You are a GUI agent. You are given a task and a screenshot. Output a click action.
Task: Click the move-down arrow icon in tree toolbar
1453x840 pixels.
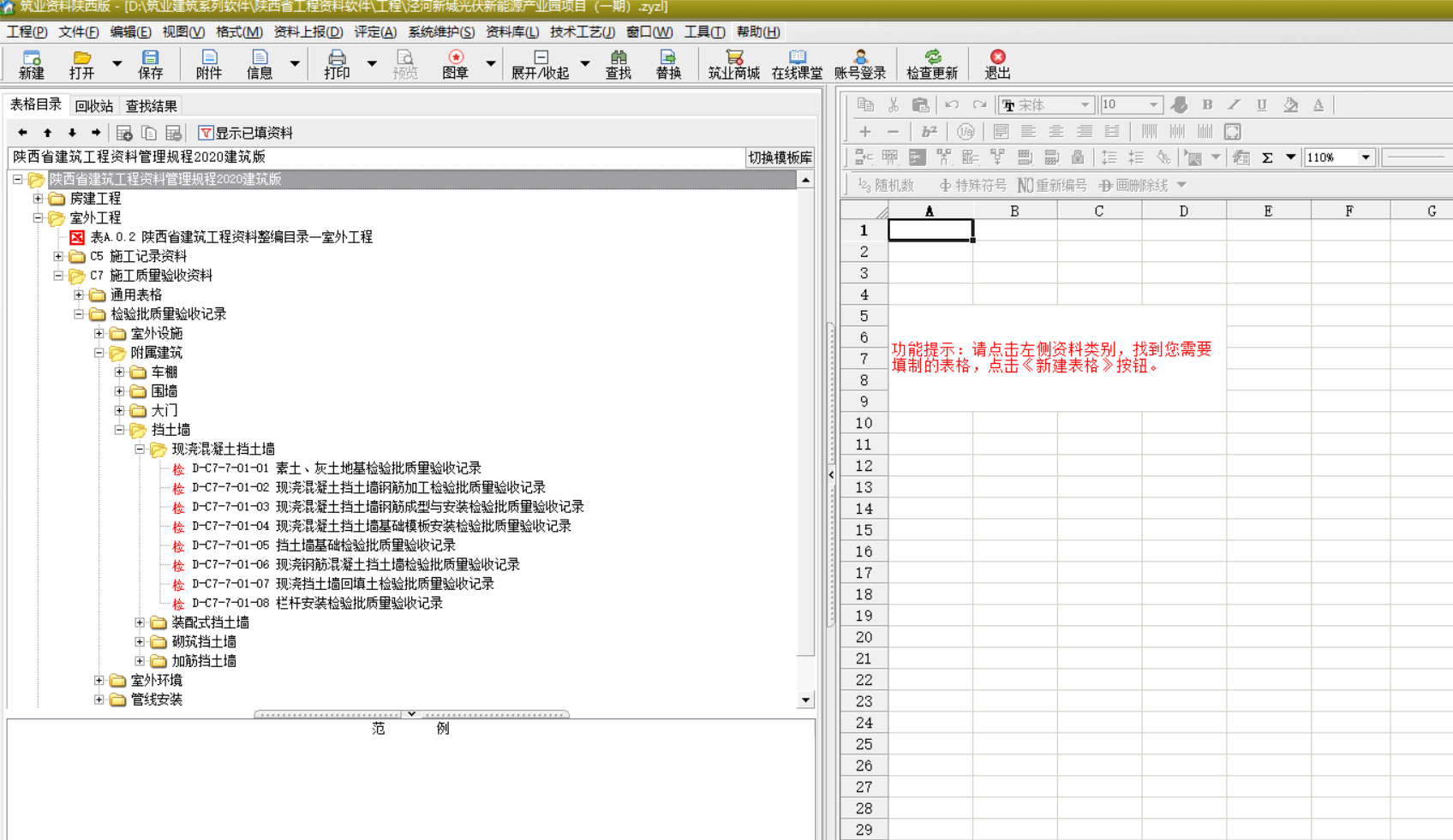tap(72, 133)
